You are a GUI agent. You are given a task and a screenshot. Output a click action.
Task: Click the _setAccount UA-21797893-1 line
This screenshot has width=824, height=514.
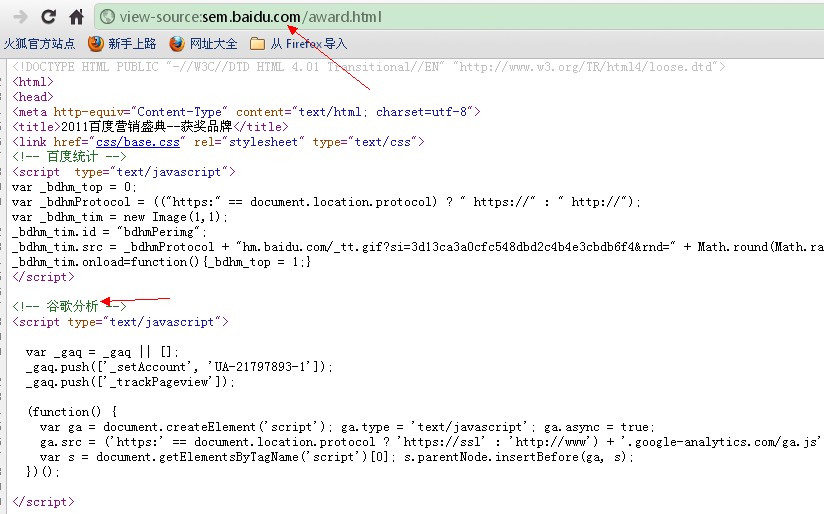(x=179, y=367)
